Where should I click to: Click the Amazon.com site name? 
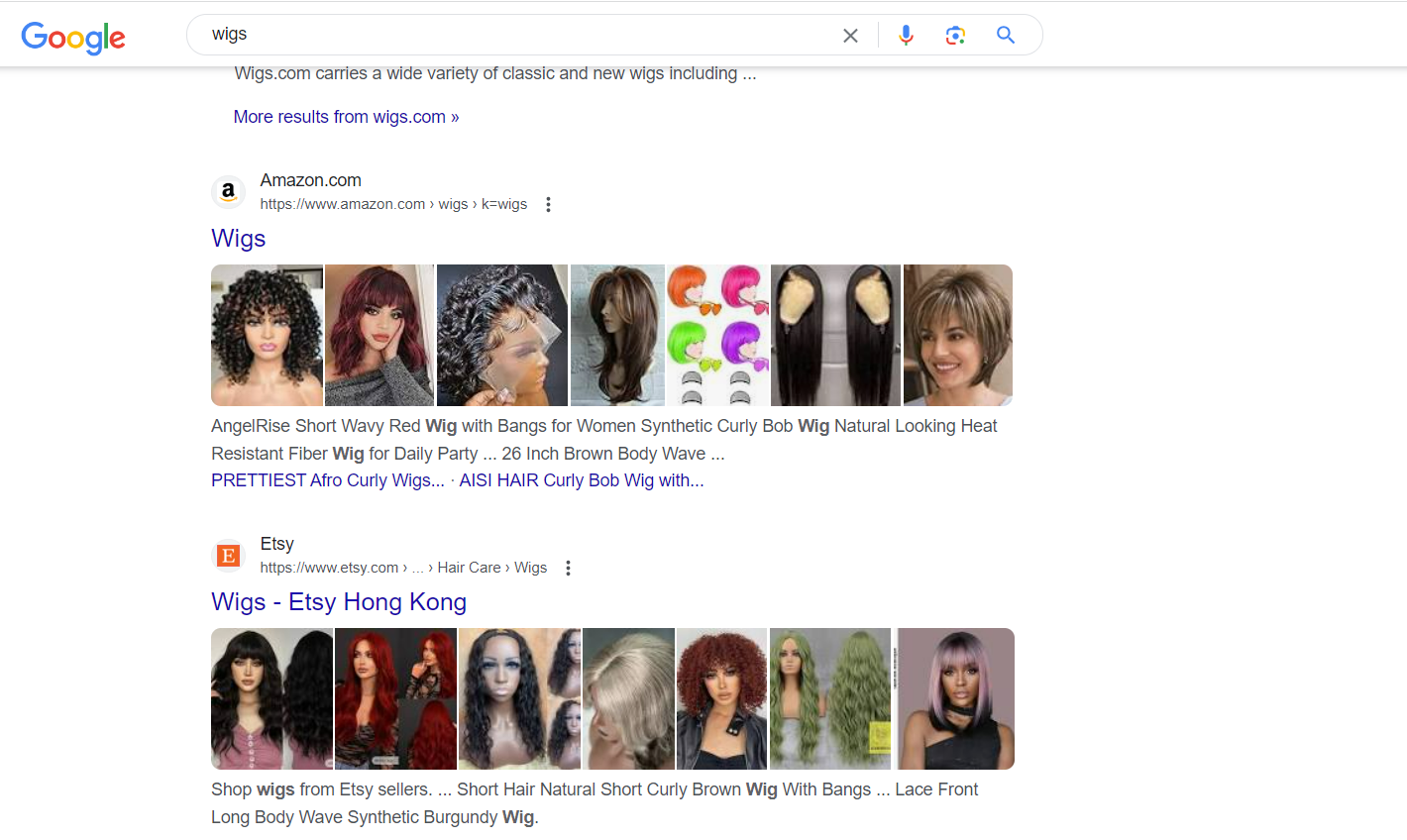click(311, 180)
